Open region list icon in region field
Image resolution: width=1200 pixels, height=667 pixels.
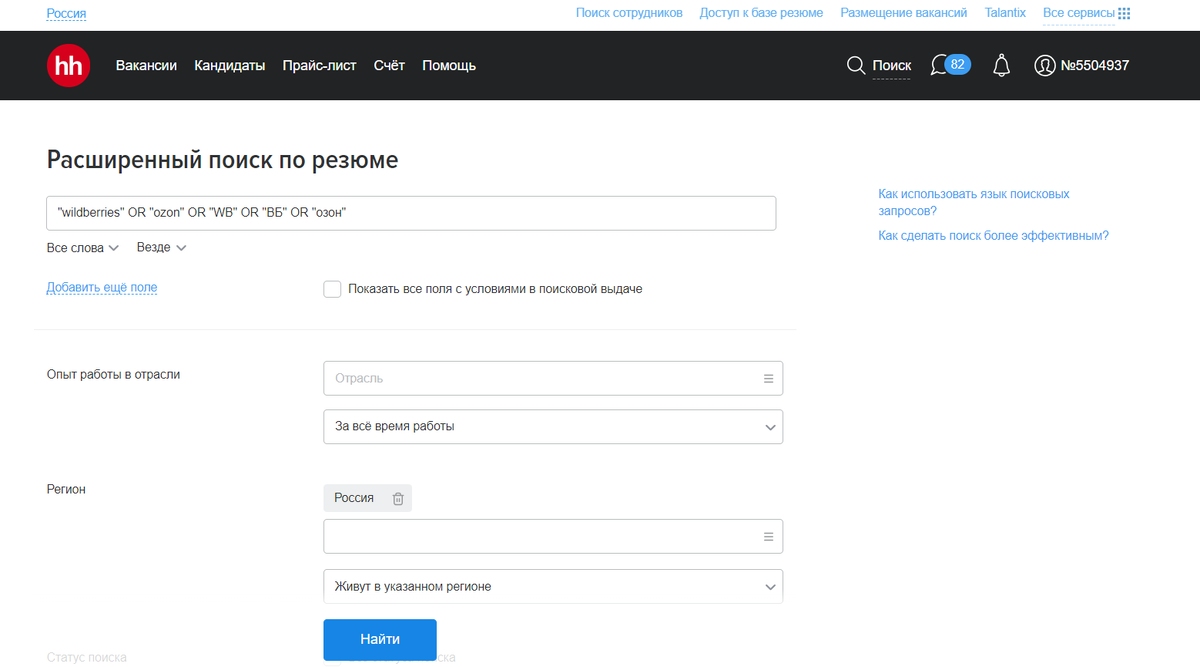coord(769,537)
